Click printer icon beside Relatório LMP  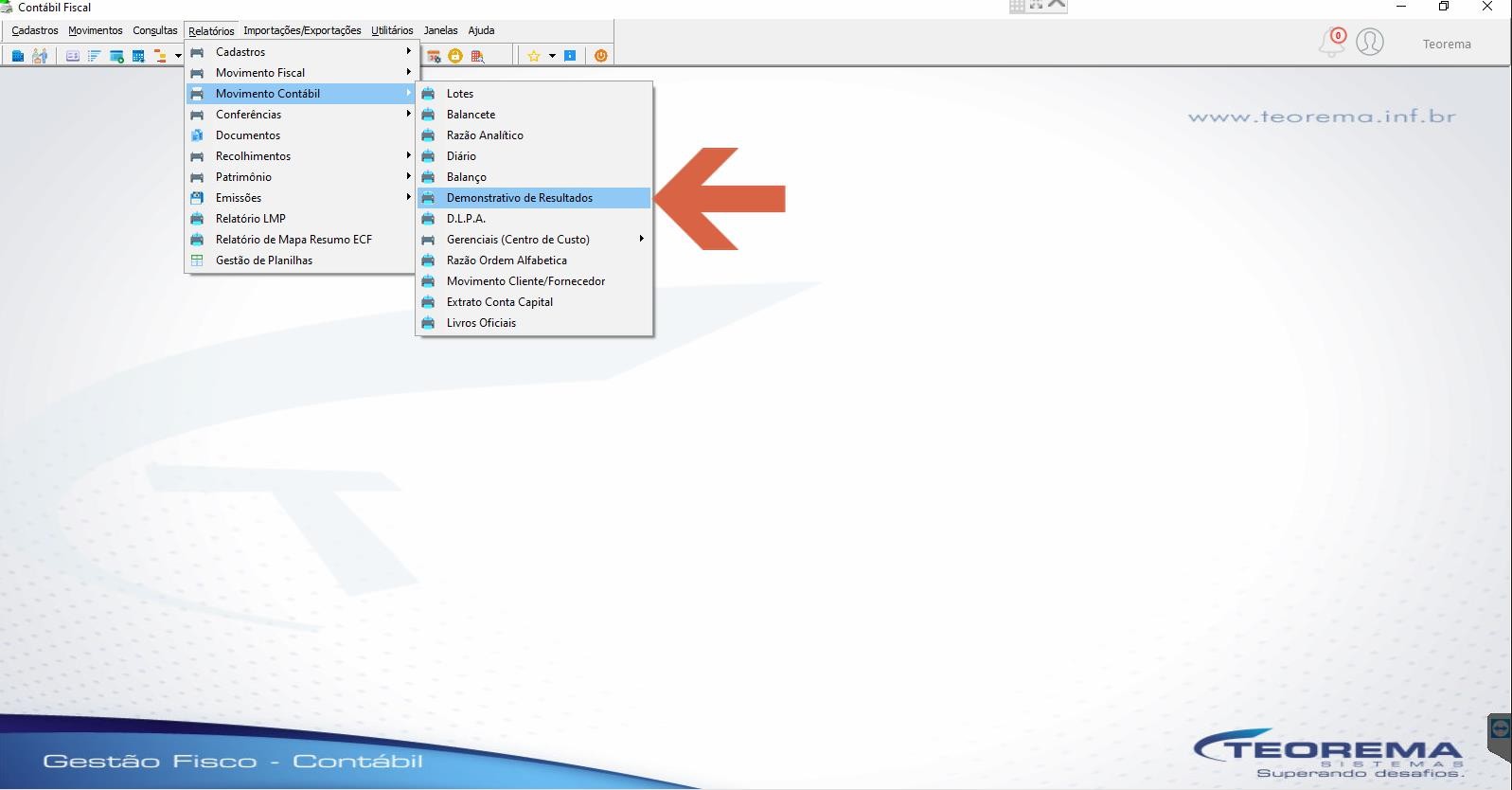click(x=197, y=219)
